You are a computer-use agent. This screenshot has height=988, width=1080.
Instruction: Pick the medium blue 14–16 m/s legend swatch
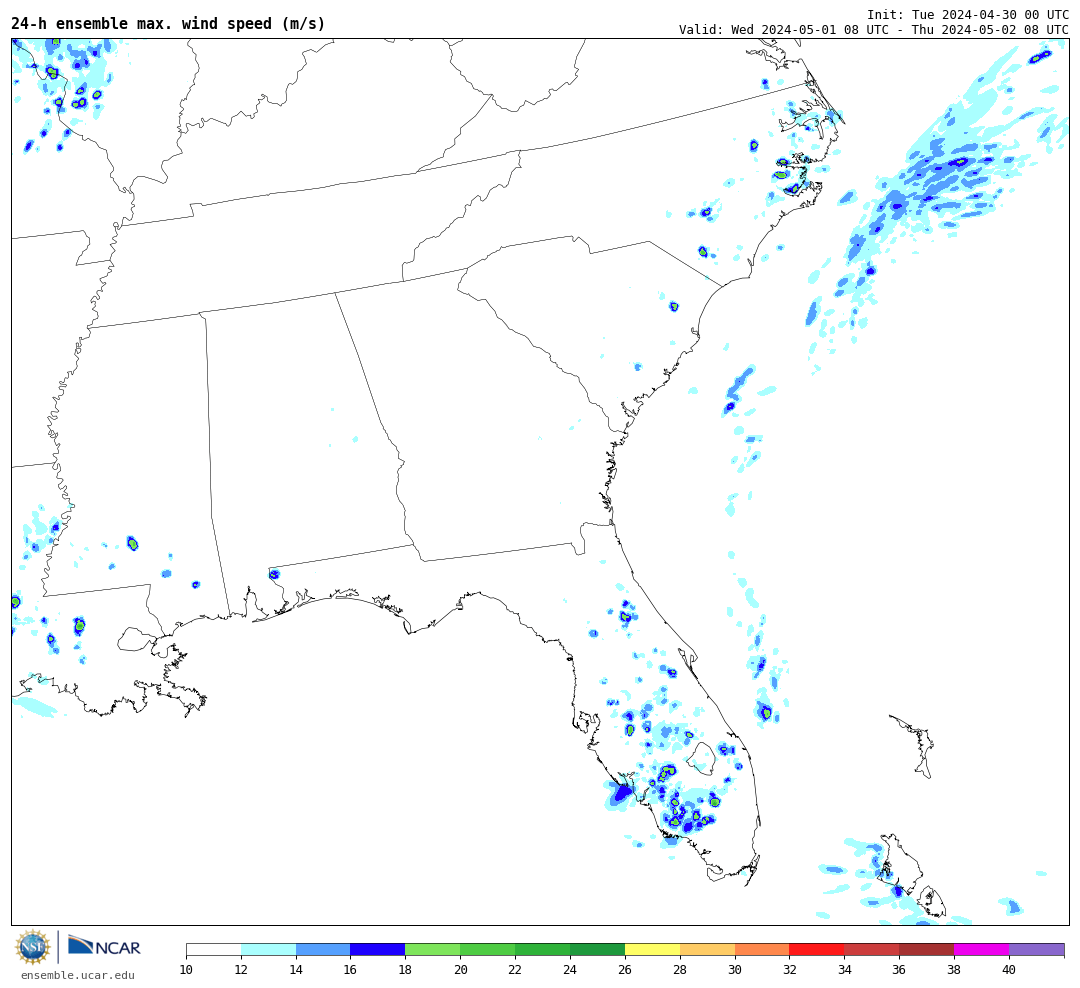coord(323,950)
